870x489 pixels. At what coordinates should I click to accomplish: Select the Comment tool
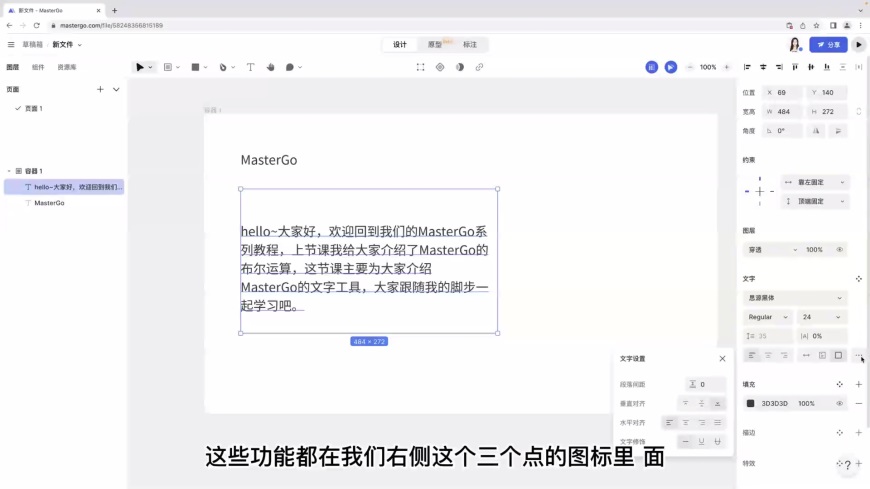(290, 67)
